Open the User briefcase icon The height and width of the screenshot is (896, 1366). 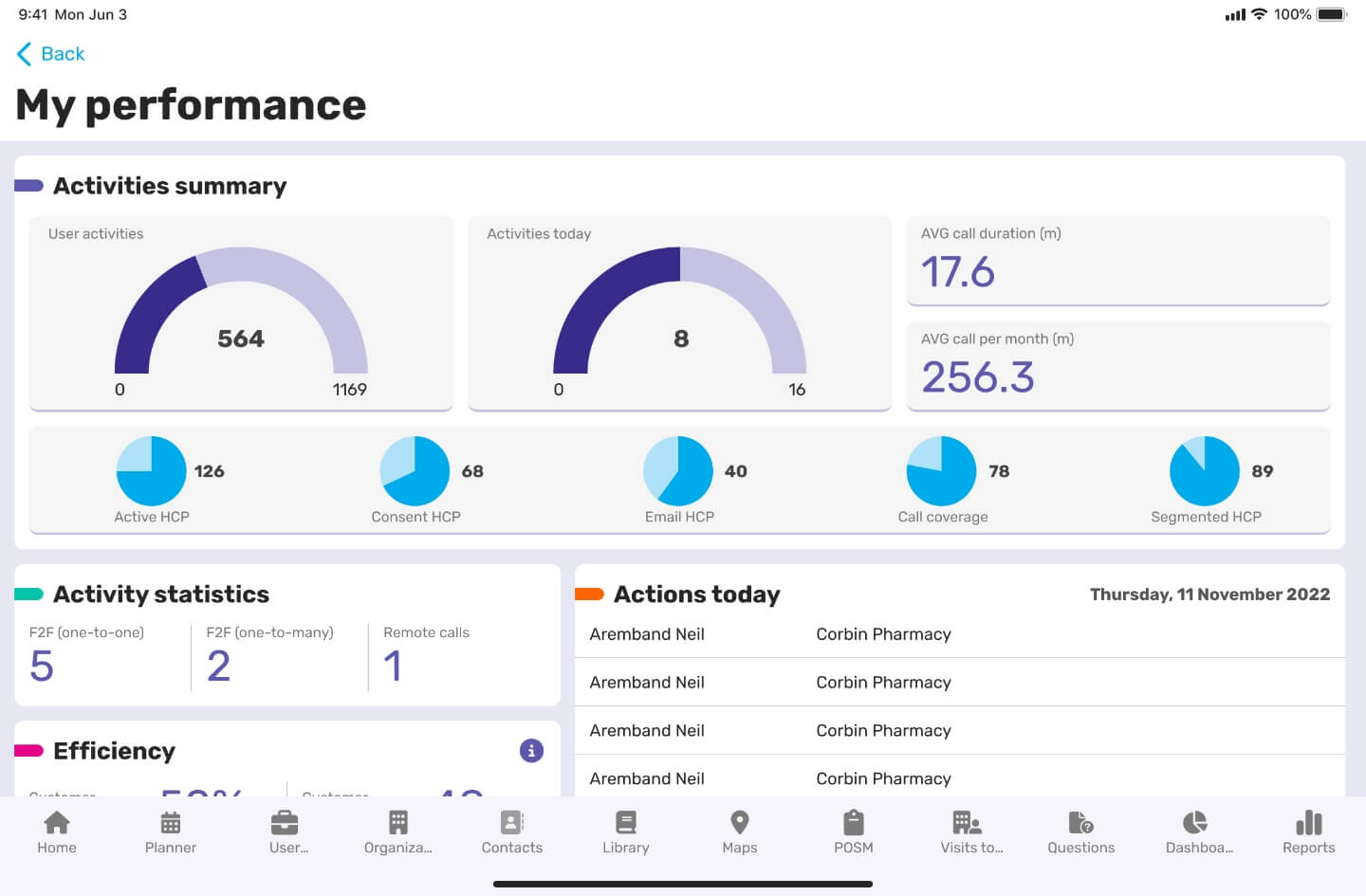(x=285, y=822)
